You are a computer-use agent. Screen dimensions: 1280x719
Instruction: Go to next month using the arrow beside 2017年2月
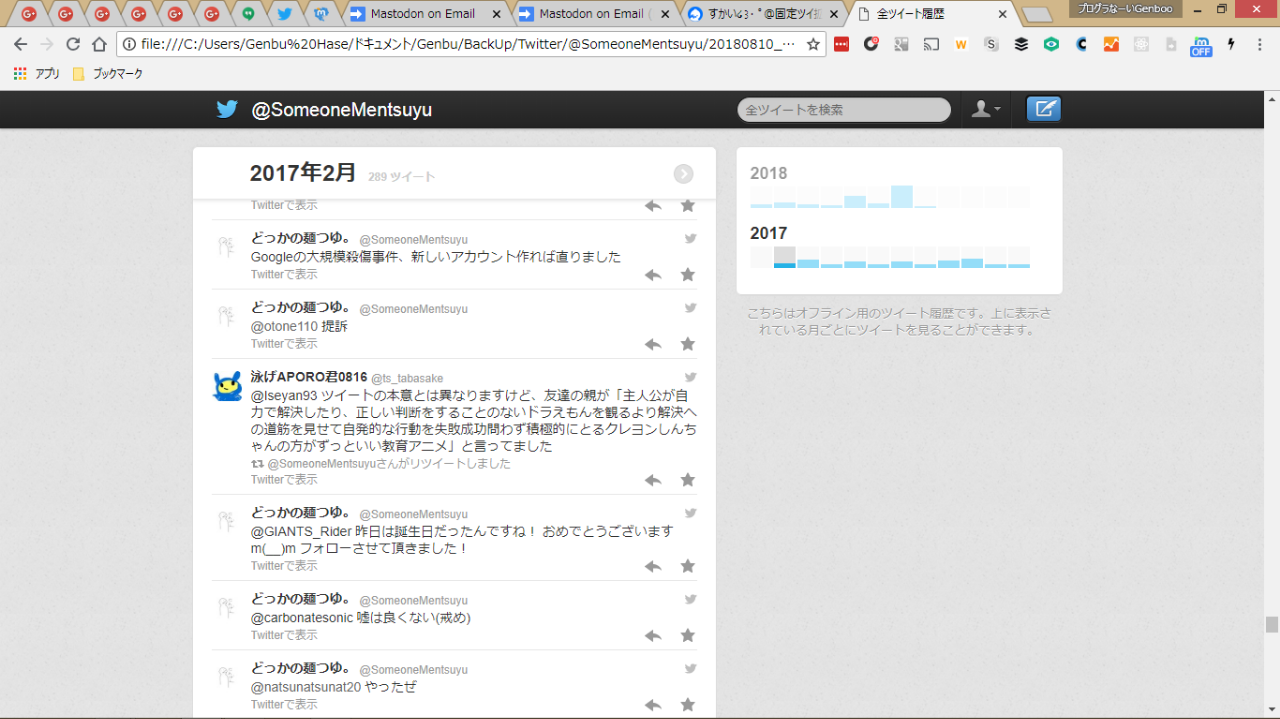coord(683,174)
